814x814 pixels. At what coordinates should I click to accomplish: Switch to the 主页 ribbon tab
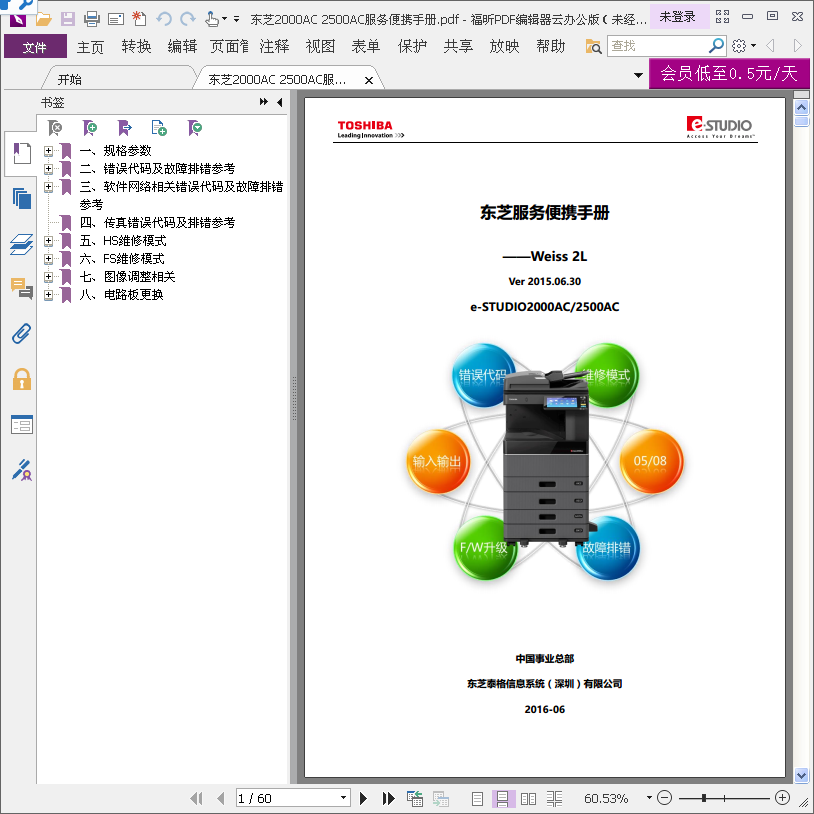pos(90,47)
